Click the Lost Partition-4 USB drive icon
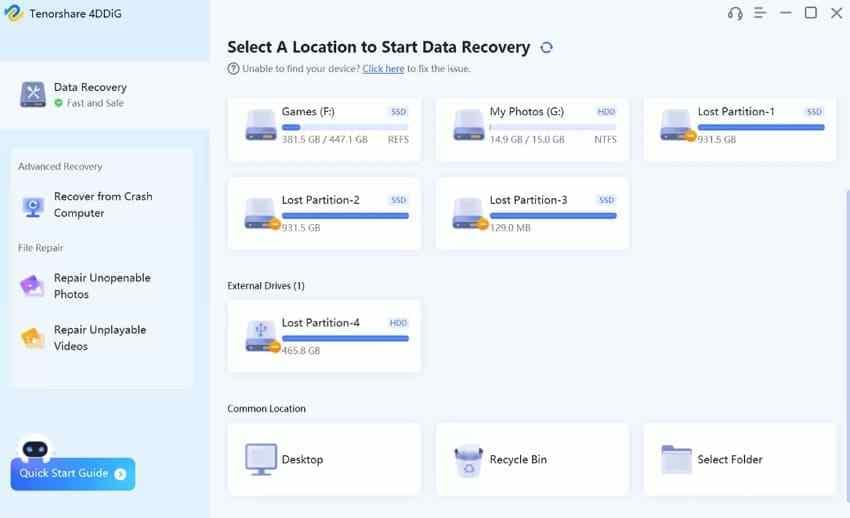 [262, 336]
